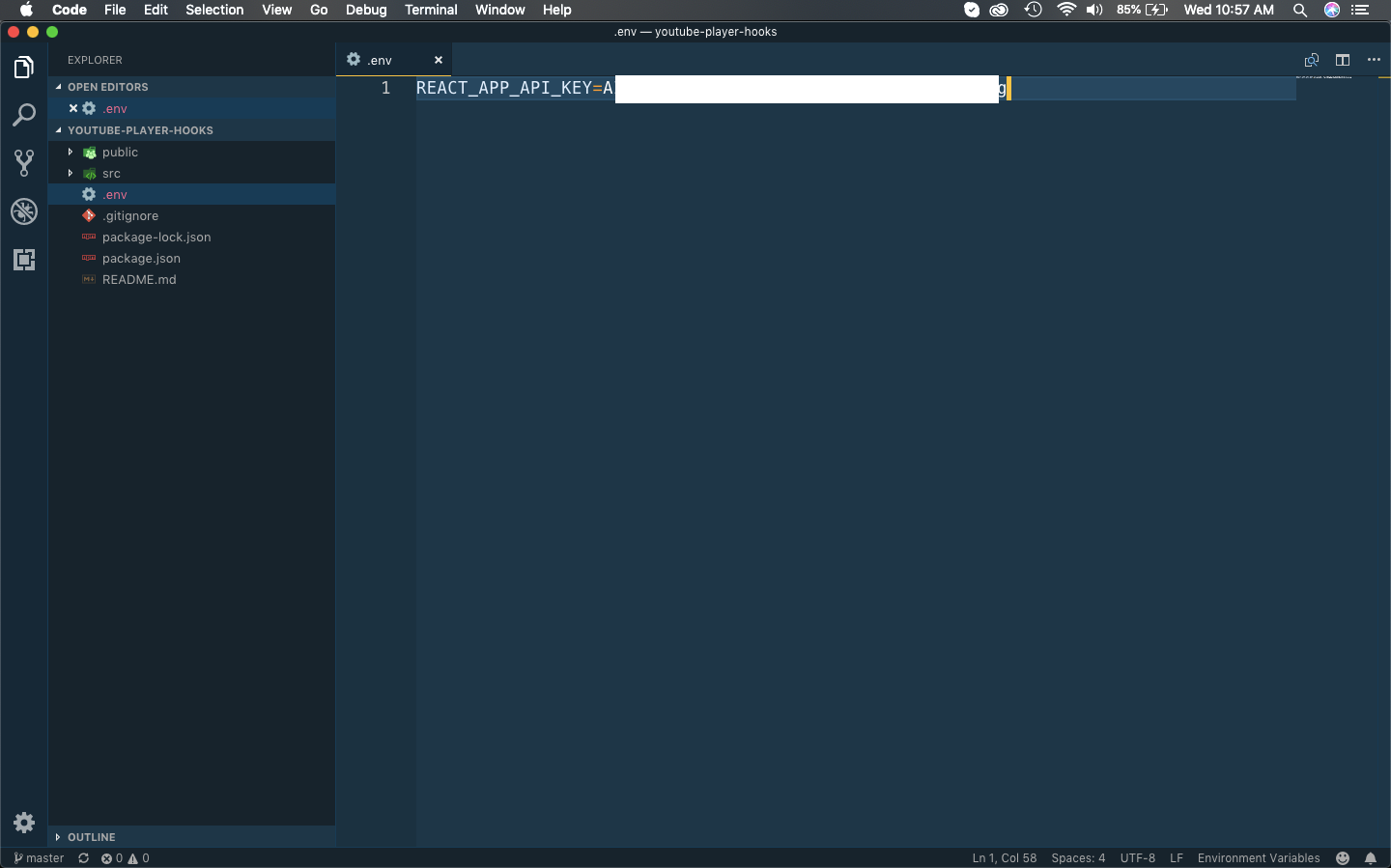Click the errors and warnings count
The width and height of the screenshot is (1391, 868).
tap(126, 858)
